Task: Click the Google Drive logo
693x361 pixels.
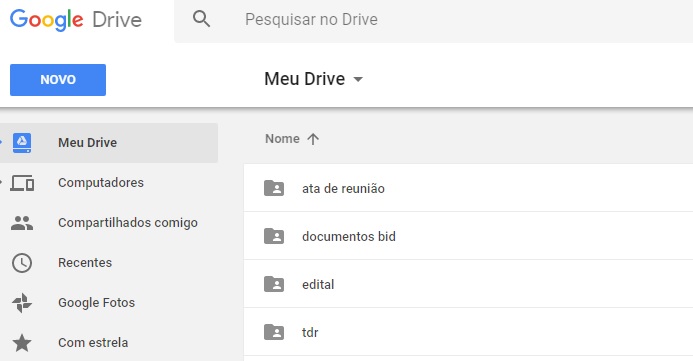Action: tap(76, 20)
